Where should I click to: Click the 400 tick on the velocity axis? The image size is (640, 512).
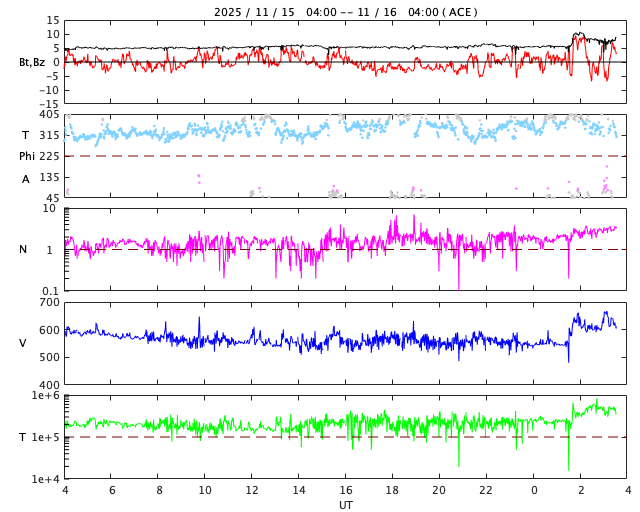[49, 385]
